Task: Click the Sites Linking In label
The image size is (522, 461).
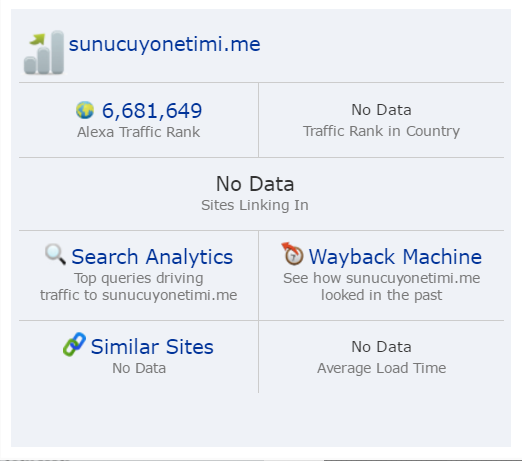Action: pos(255,205)
